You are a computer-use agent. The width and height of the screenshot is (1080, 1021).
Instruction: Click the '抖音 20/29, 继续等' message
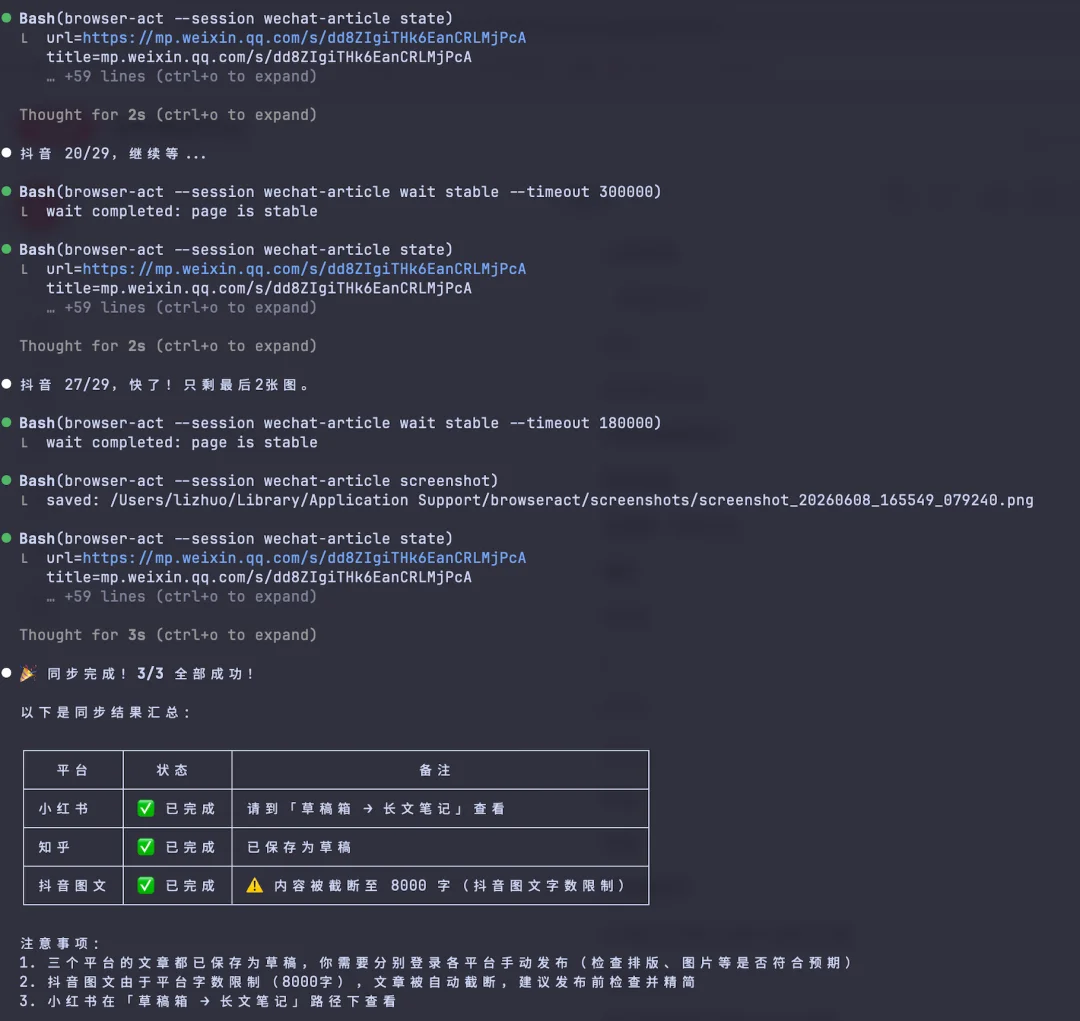point(113,153)
